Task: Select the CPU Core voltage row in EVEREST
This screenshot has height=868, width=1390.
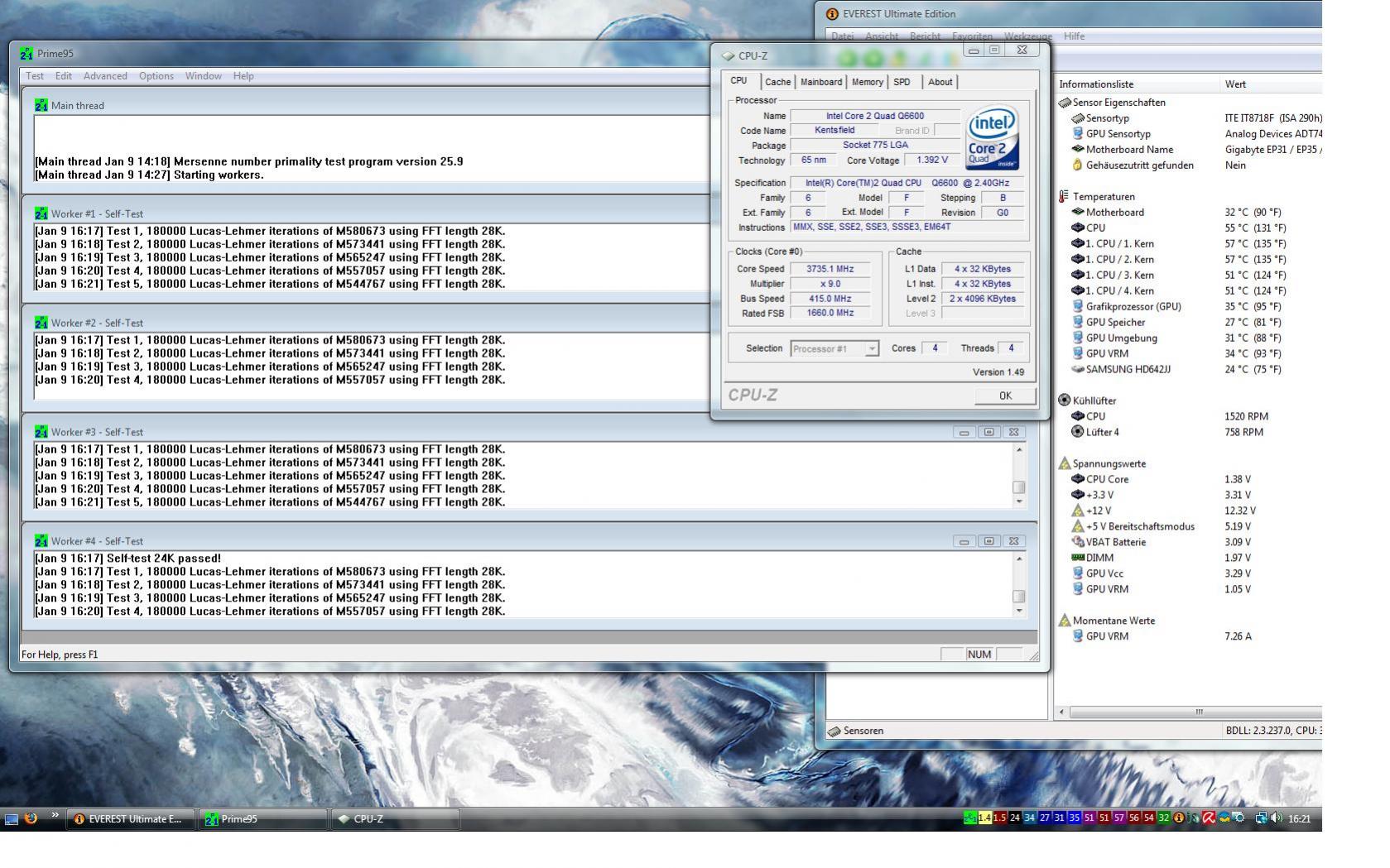Action: tap(1188, 479)
